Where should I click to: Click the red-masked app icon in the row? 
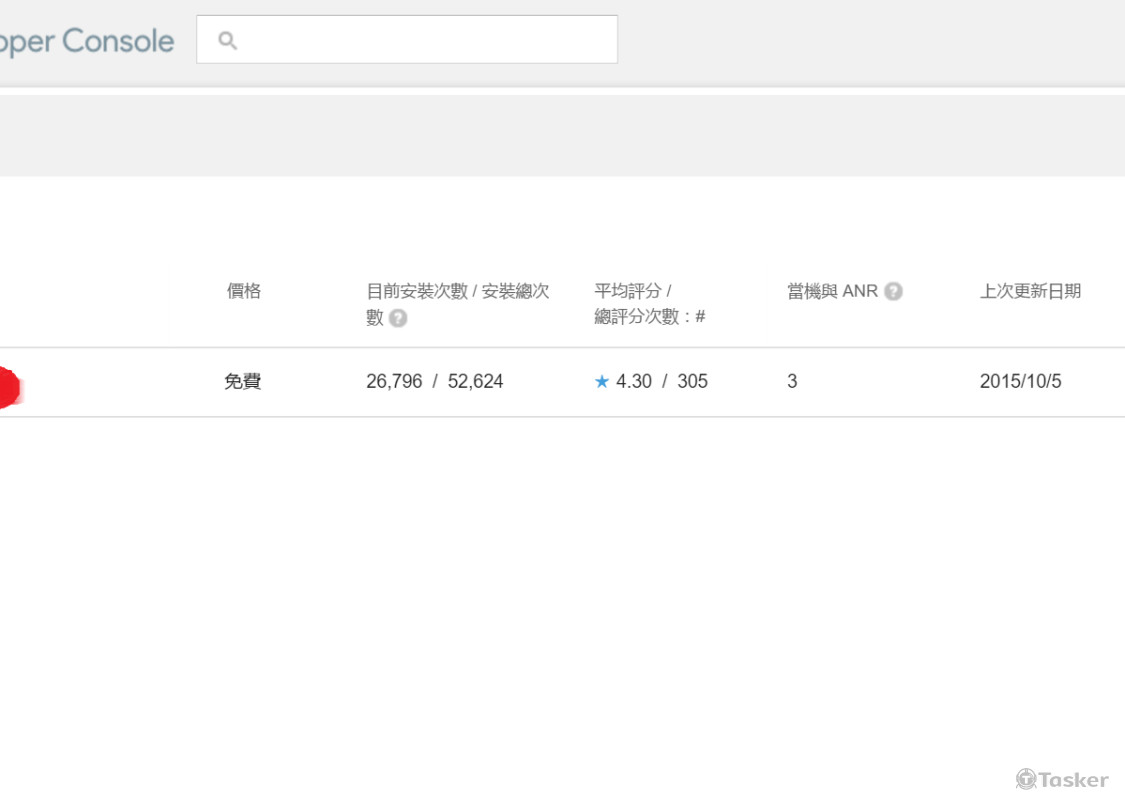(6, 387)
